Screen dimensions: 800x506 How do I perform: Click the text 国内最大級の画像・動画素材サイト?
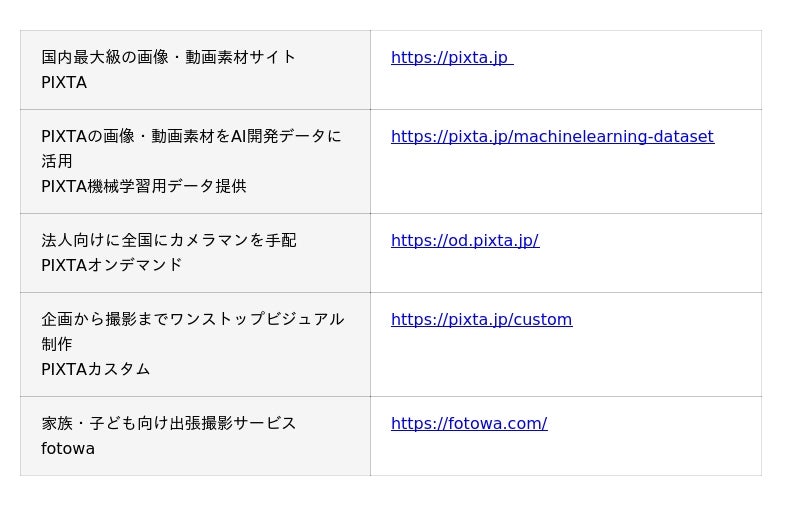[x=168, y=58]
